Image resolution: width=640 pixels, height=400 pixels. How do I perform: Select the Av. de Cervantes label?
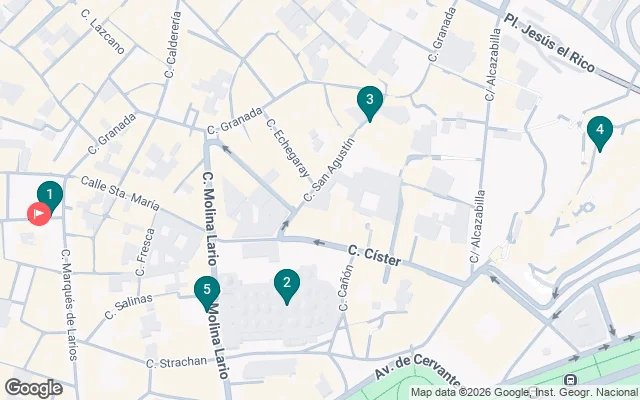[418, 371]
